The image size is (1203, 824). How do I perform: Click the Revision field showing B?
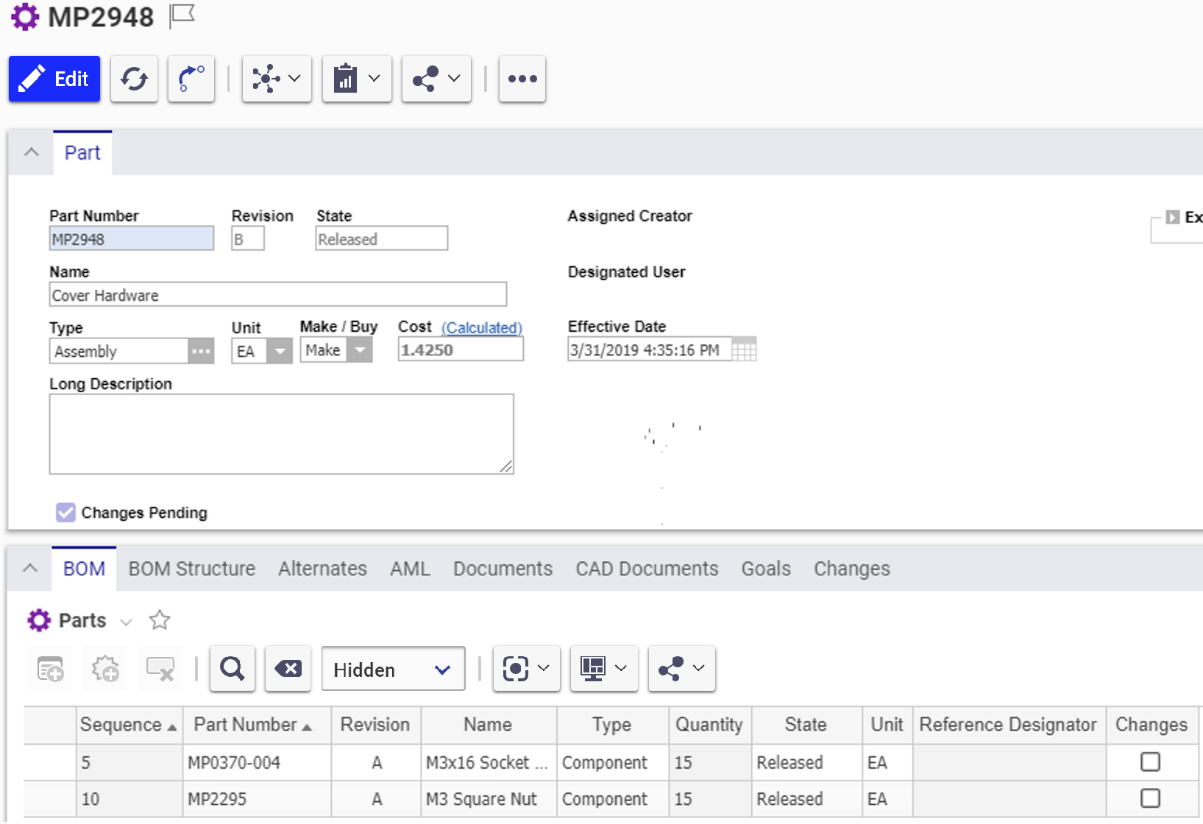tap(248, 239)
